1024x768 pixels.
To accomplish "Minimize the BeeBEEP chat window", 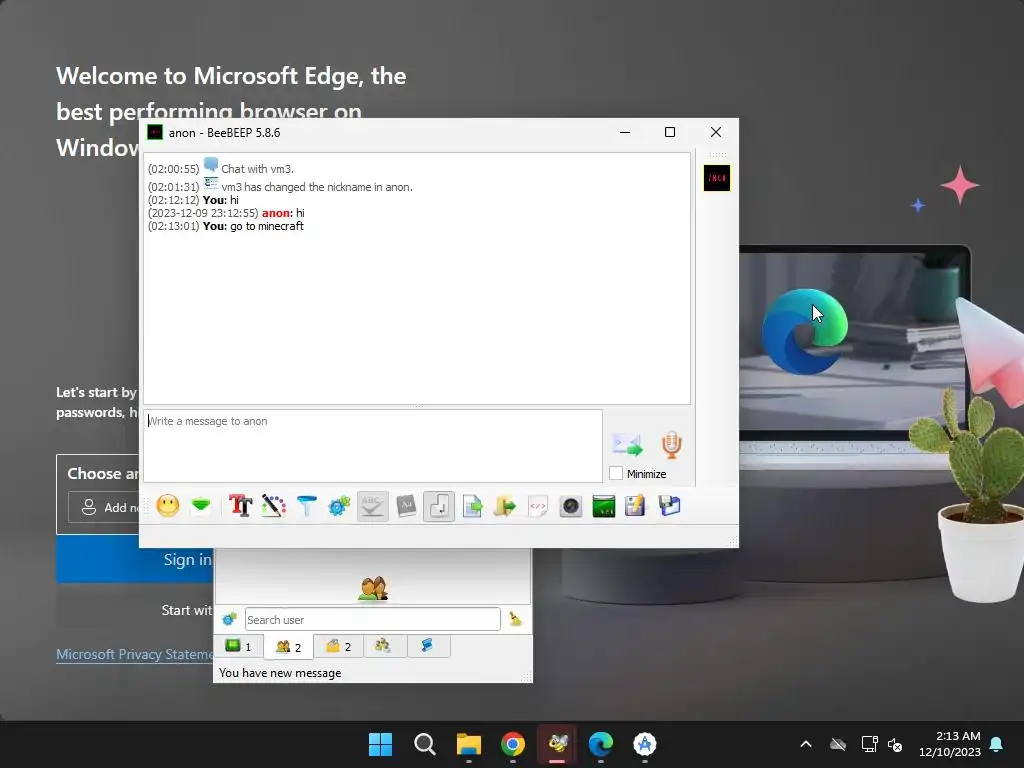I will pos(625,133).
